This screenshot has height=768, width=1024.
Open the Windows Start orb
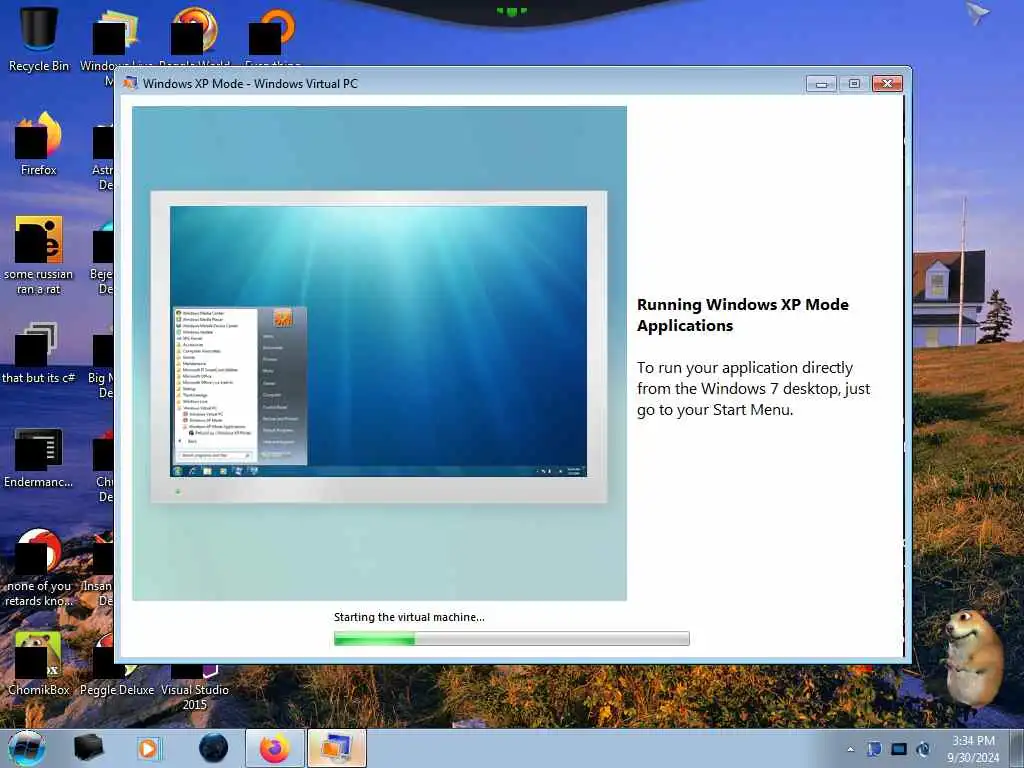pos(27,748)
